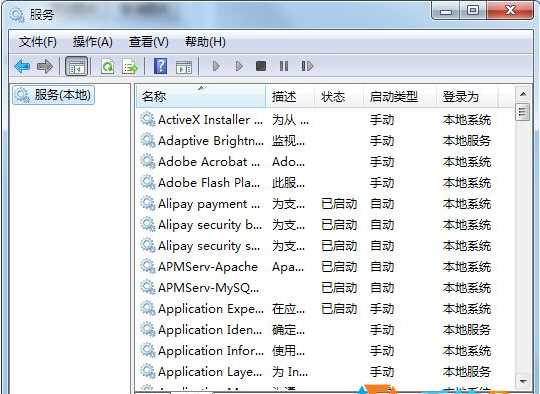Click gear icon beside Application Information
Viewport: 540px width, 394px height.
[x=148, y=351]
